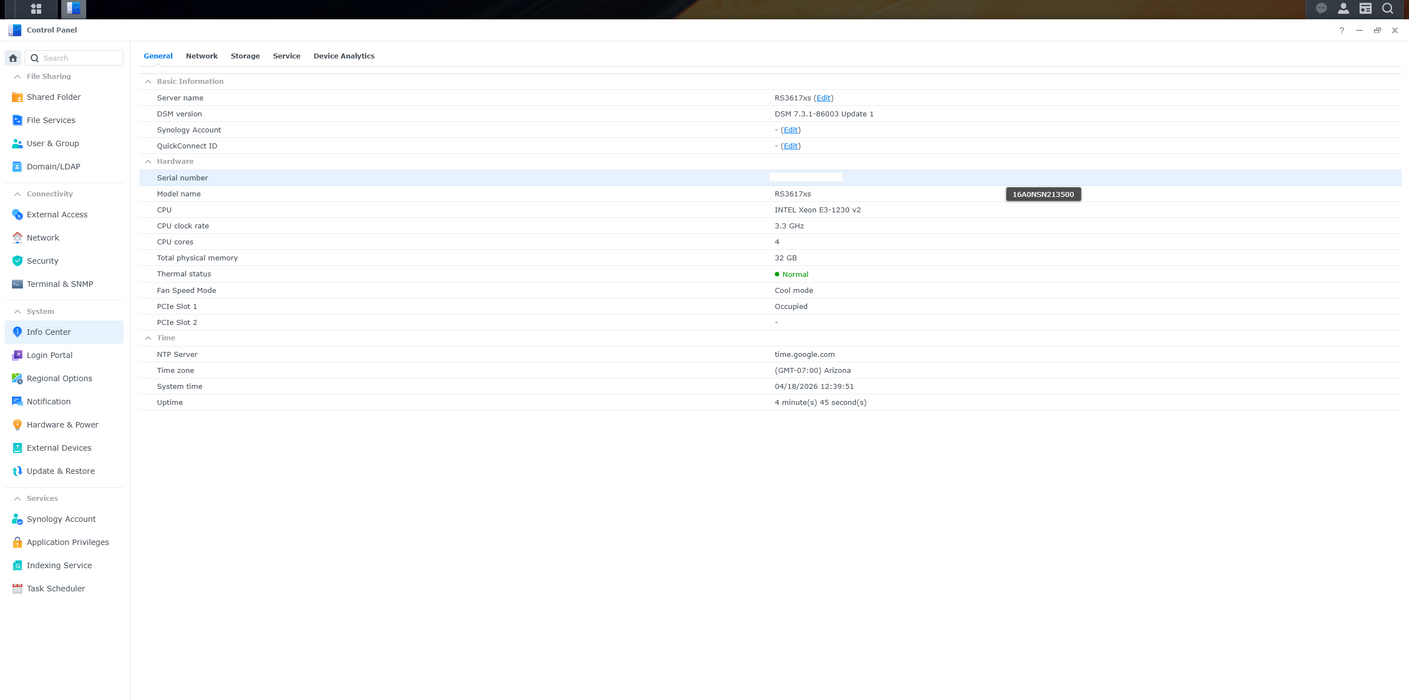The image size is (1409, 700).
Task: Open File Services in sidebar
Action: [50, 120]
